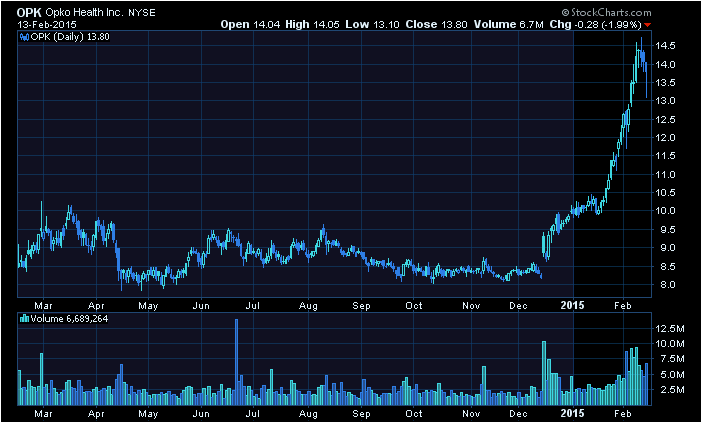Click the 10.0M volume axis label
Viewport: 702px width, 423px height.
pyautogui.click(x=671, y=344)
